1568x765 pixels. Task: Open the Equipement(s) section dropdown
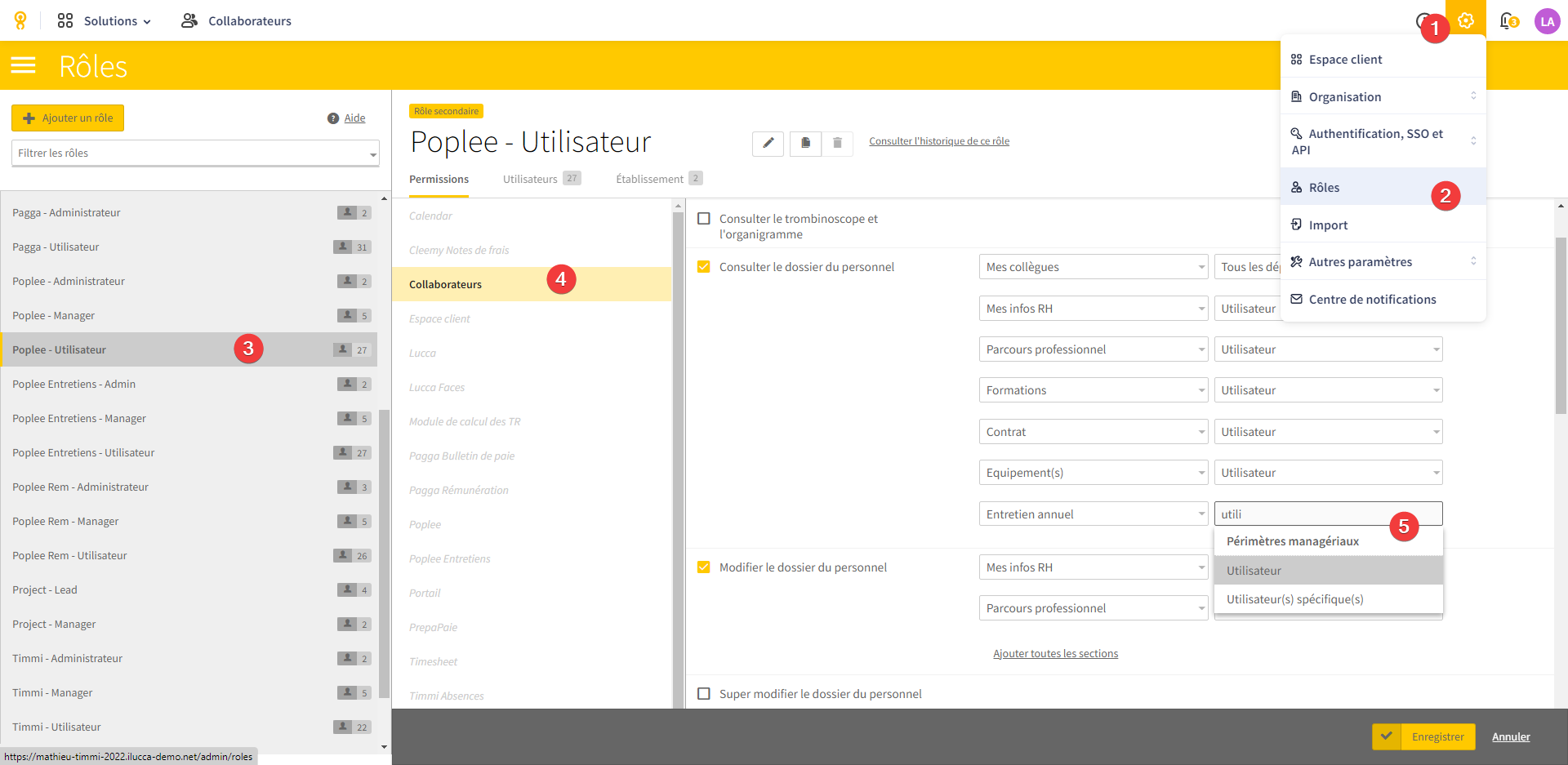(1094, 473)
